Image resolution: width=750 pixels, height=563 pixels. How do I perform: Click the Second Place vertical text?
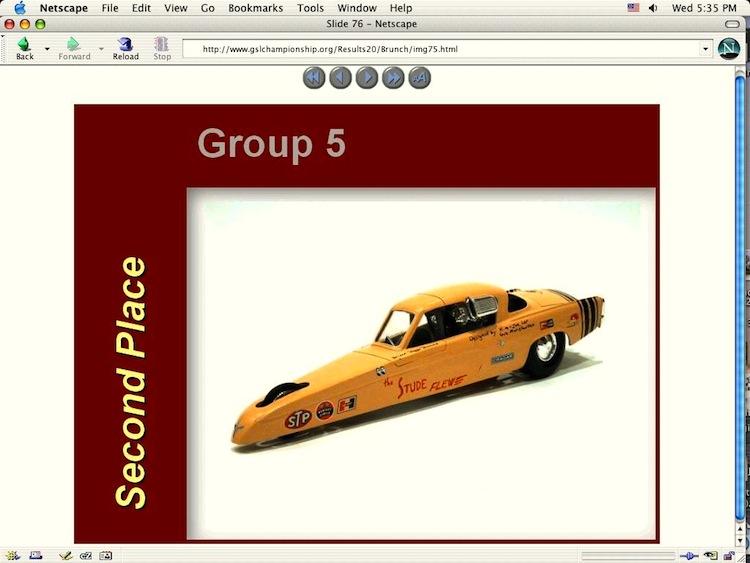tap(130, 383)
